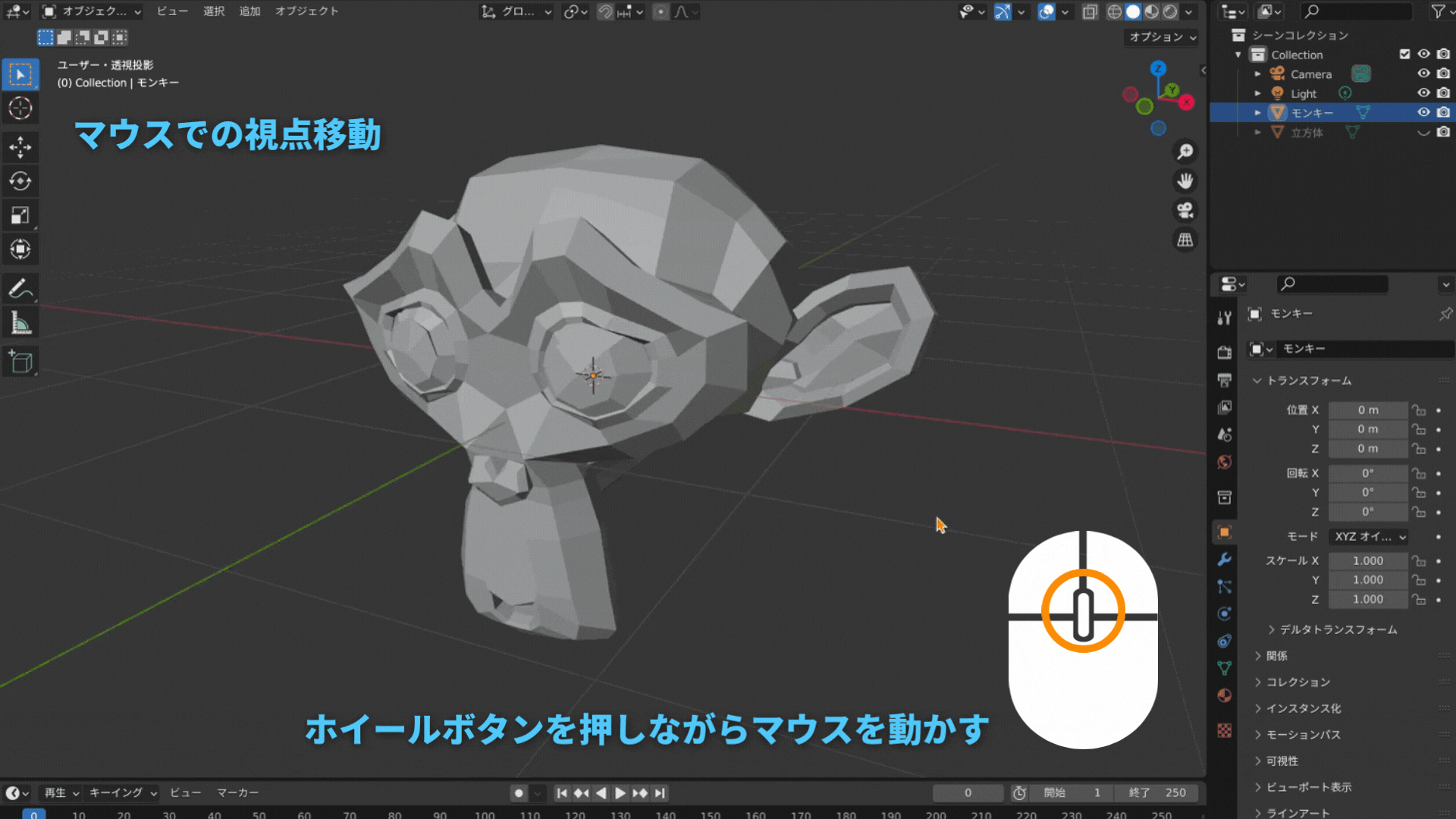Select the Move tool in the toolbar
This screenshot has height=819, width=1456.
[x=20, y=146]
